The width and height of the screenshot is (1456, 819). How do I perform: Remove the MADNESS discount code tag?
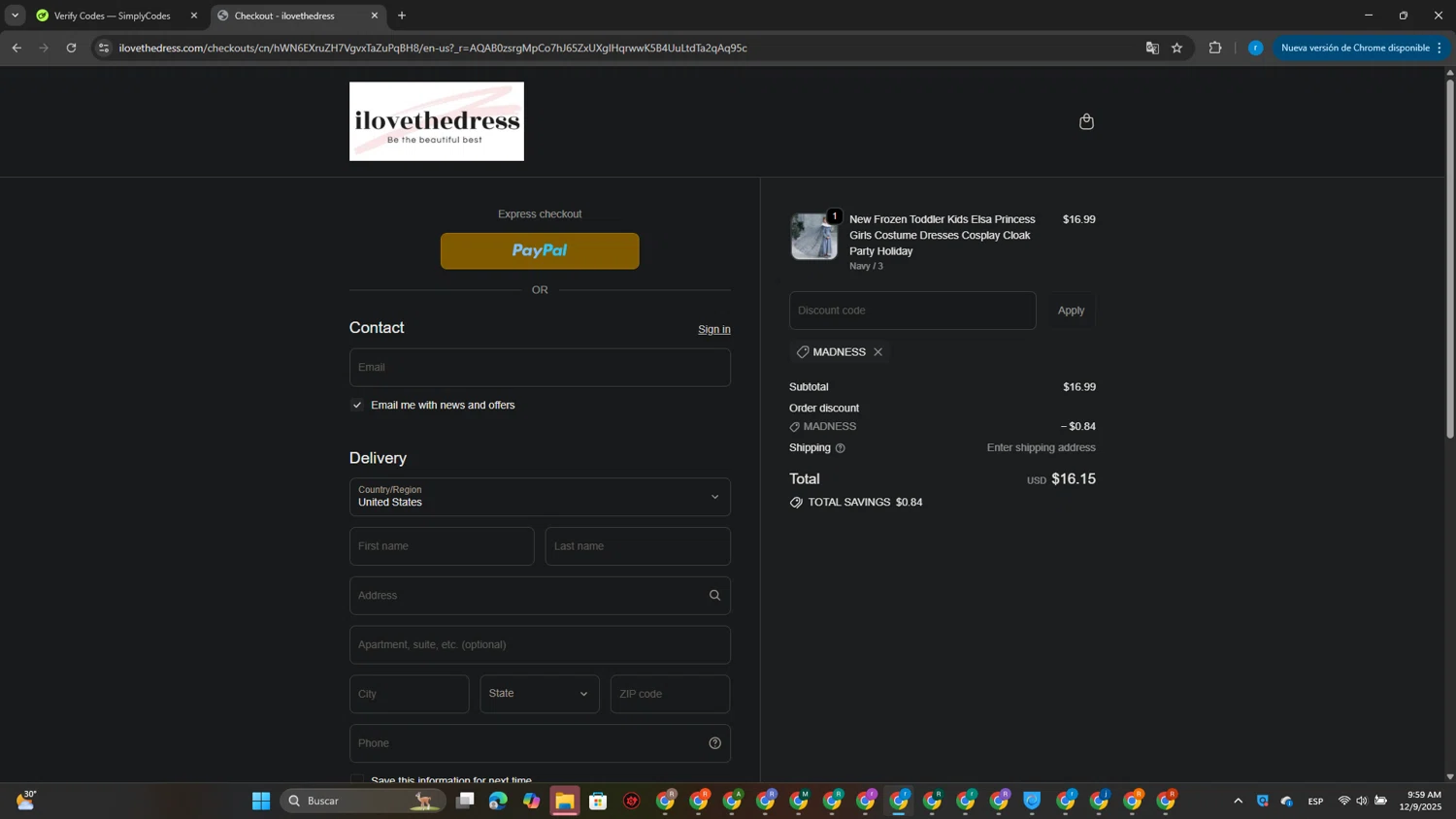pyautogui.click(x=877, y=352)
